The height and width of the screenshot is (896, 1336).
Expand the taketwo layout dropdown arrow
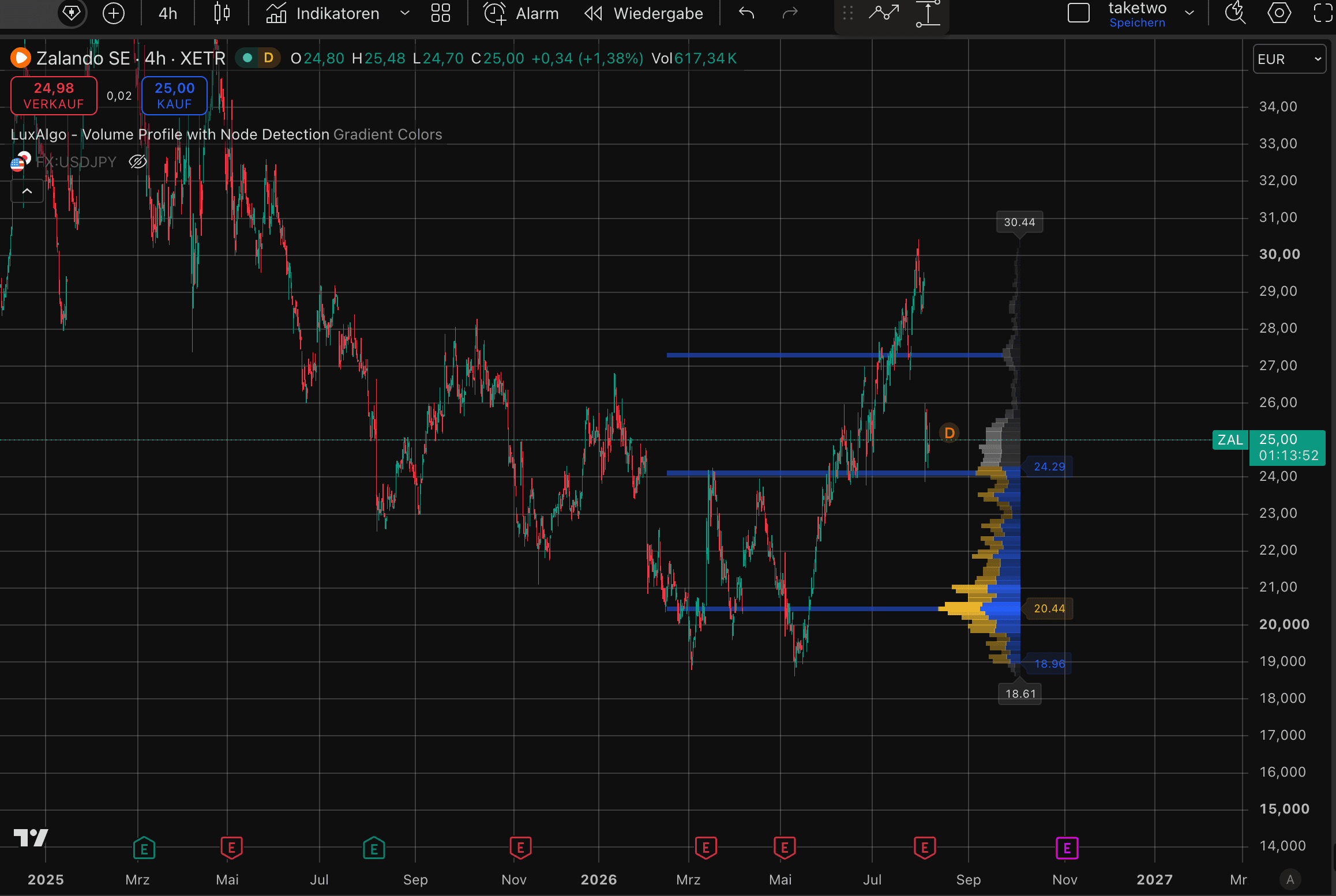point(1189,13)
